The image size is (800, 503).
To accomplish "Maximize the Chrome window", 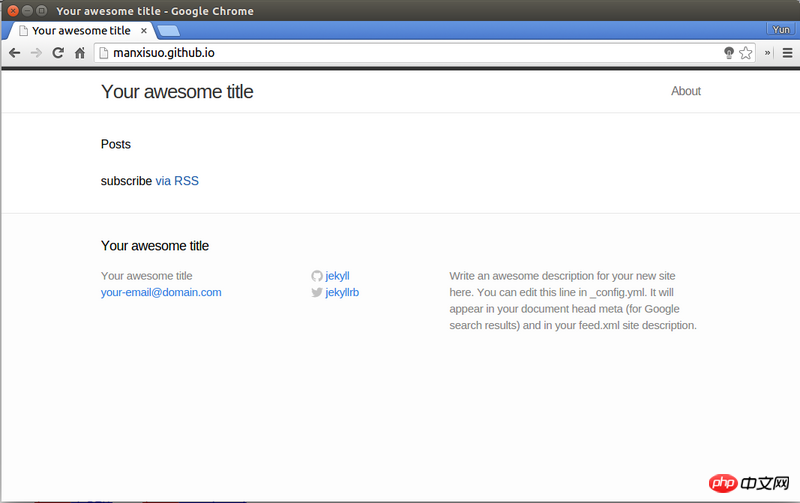I will point(42,11).
